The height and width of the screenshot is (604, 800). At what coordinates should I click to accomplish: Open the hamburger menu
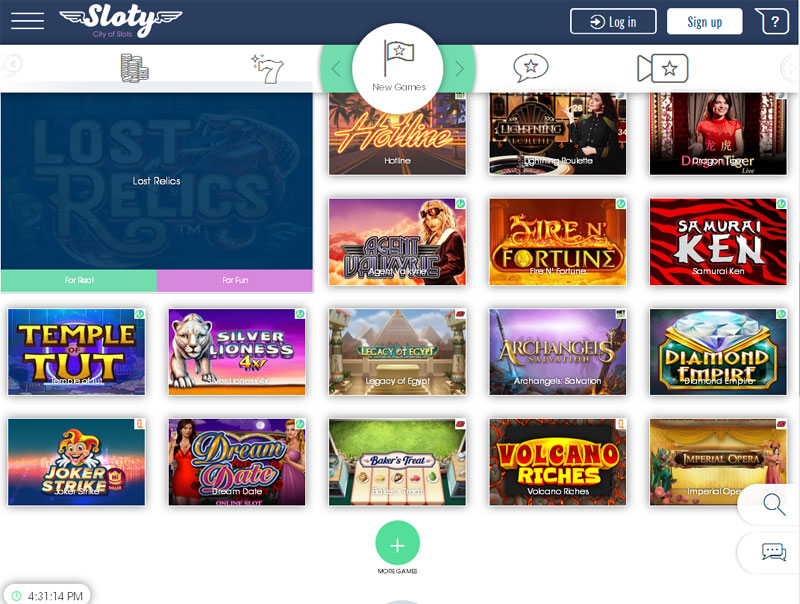pos(28,21)
